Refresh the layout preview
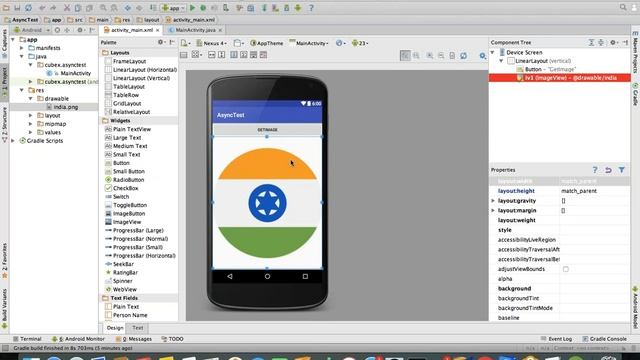Viewport: 640px width, 360px height. (463, 56)
